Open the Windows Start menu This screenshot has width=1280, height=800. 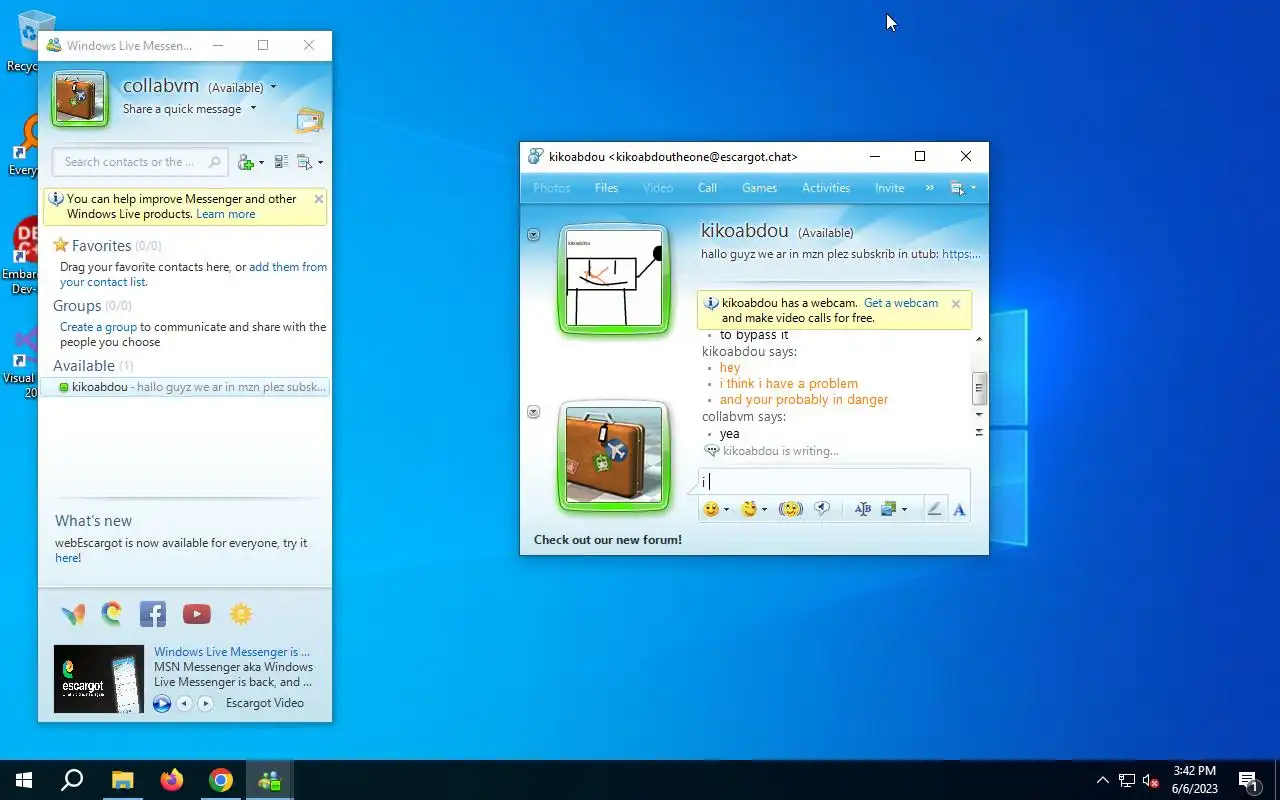point(24,780)
